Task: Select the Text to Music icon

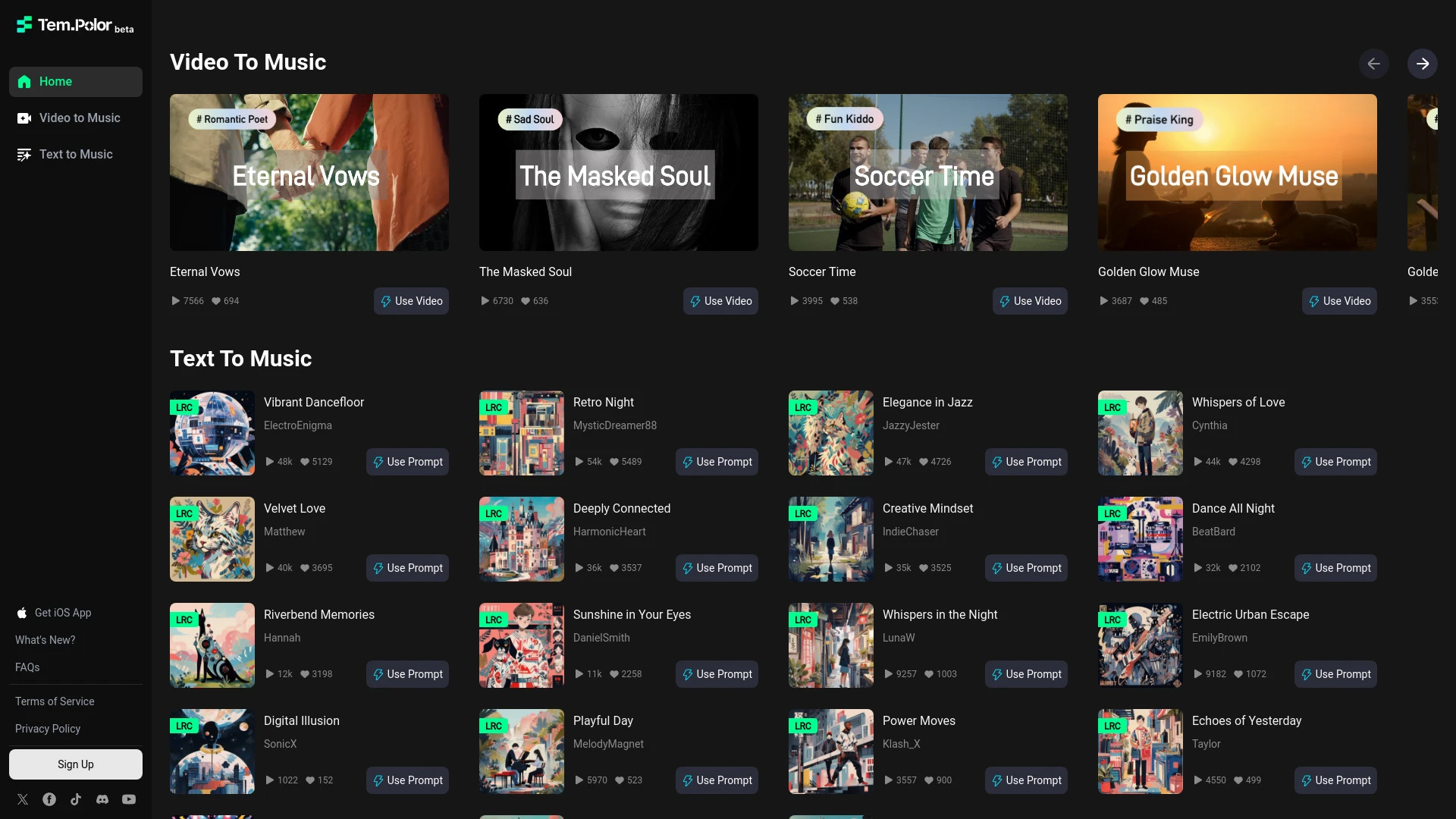Action: coord(24,155)
